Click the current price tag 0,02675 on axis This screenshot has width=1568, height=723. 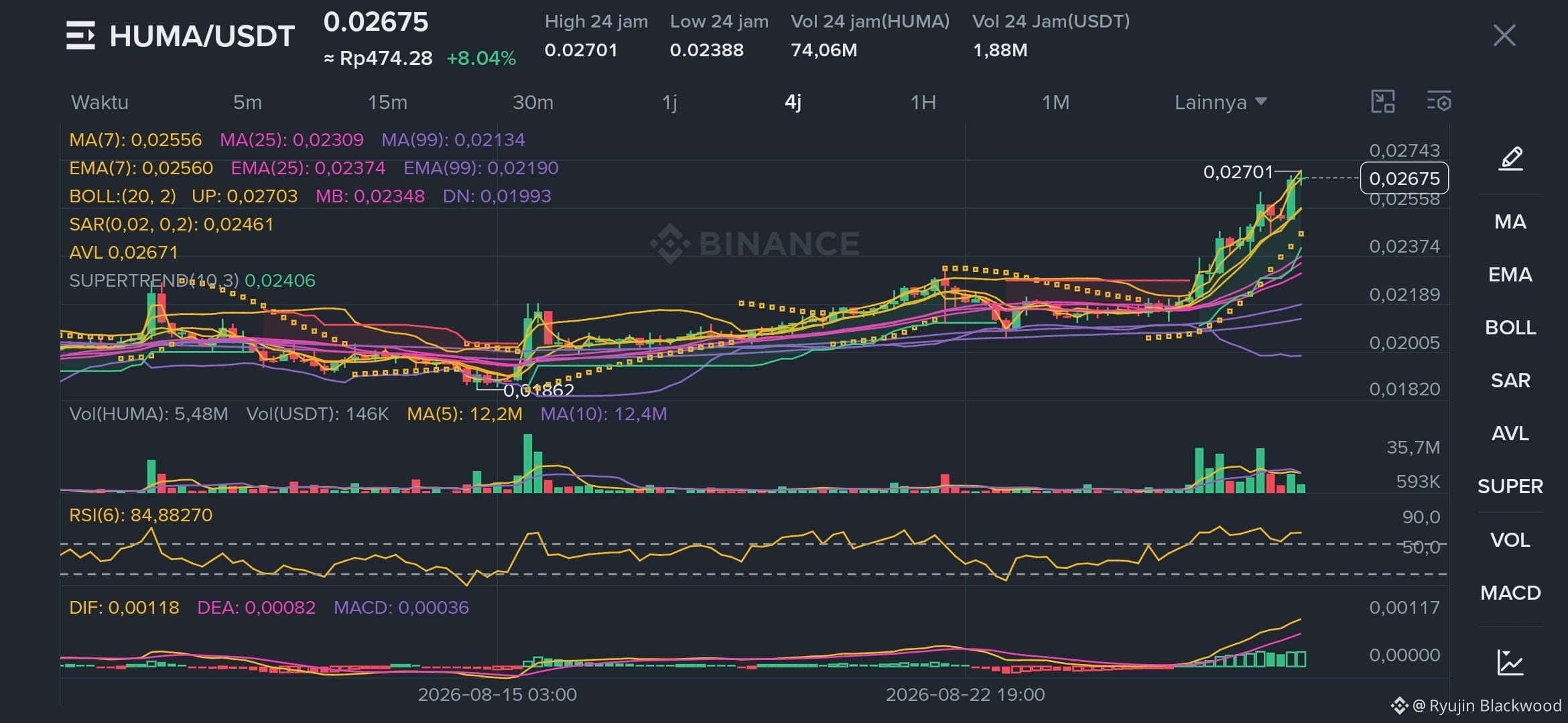pyautogui.click(x=1404, y=178)
